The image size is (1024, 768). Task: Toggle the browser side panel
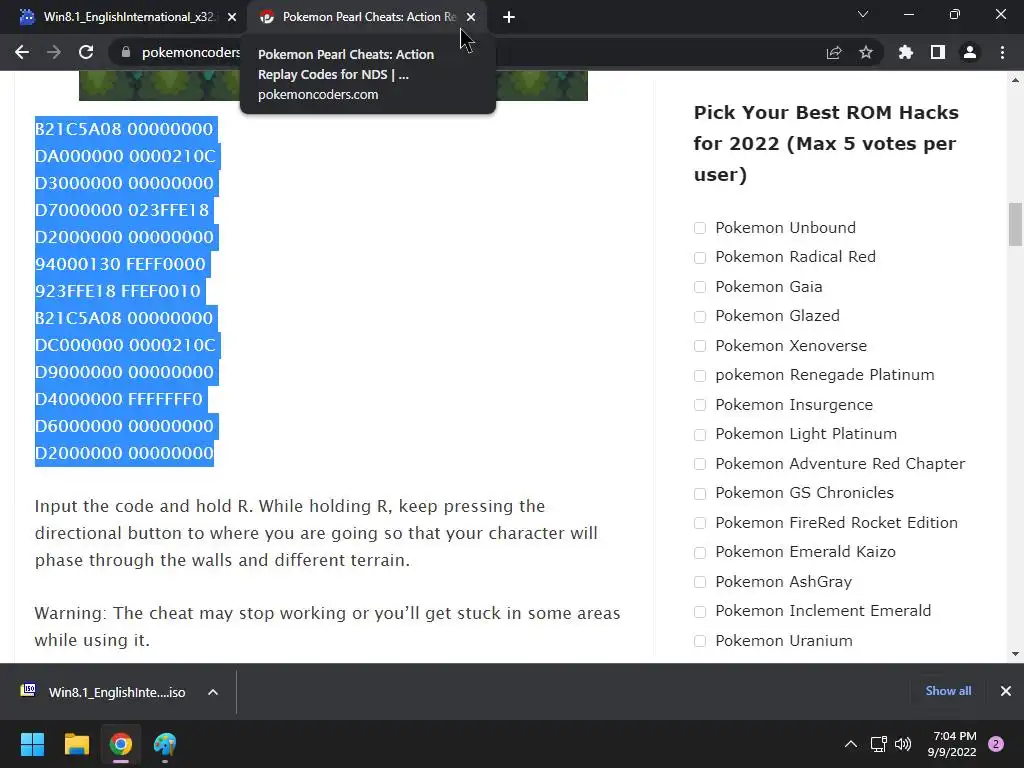click(x=938, y=52)
